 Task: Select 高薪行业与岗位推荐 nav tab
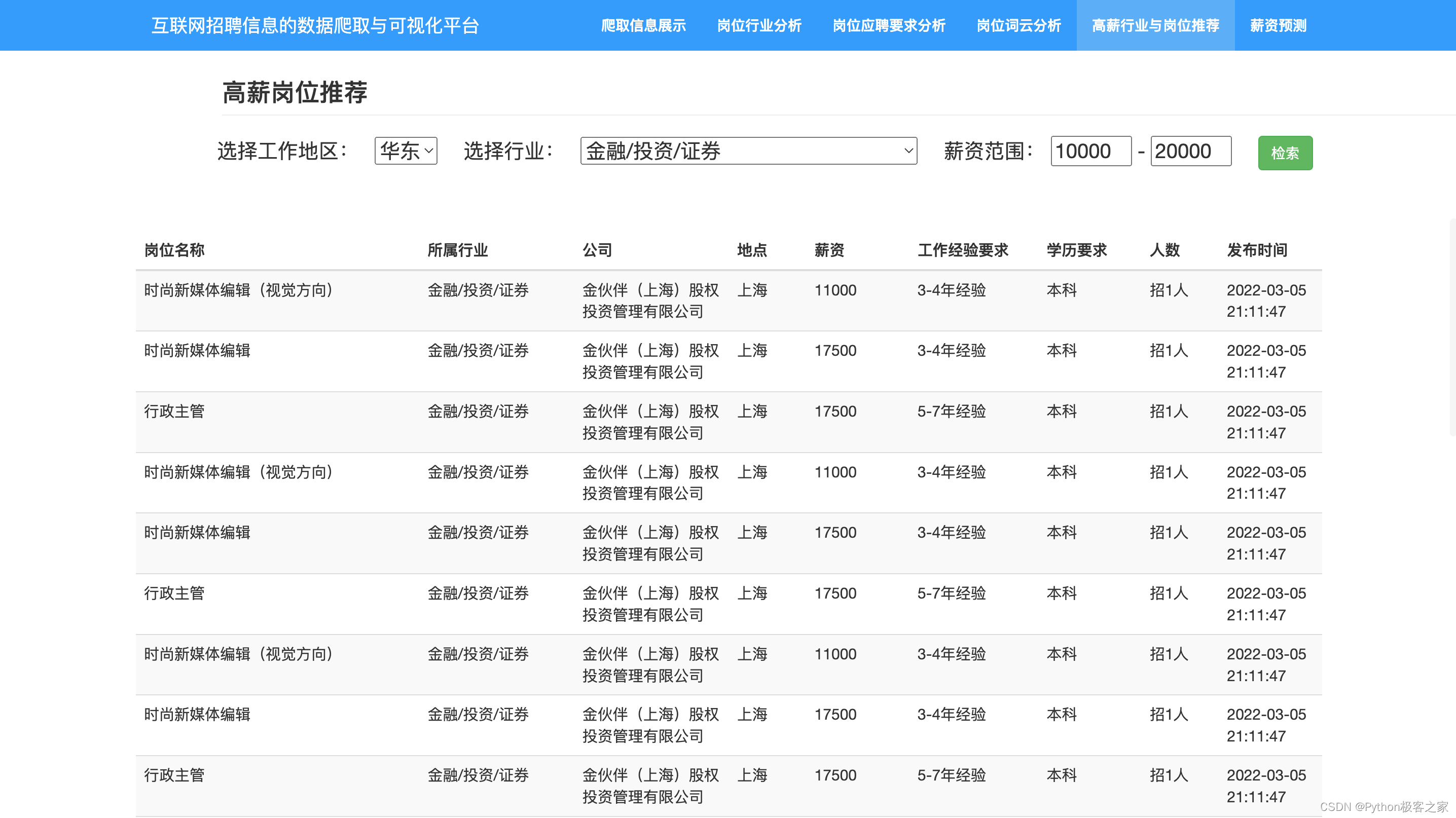[x=1155, y=25]
